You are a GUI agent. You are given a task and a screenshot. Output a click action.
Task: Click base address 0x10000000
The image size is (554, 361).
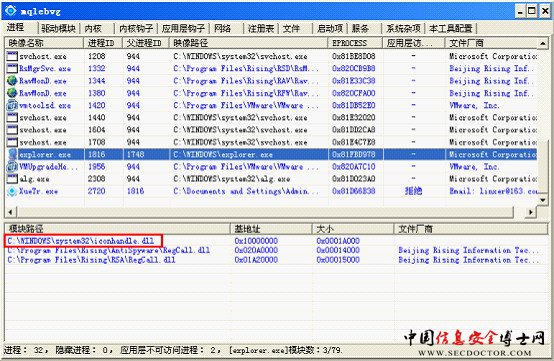coord(256,241)
